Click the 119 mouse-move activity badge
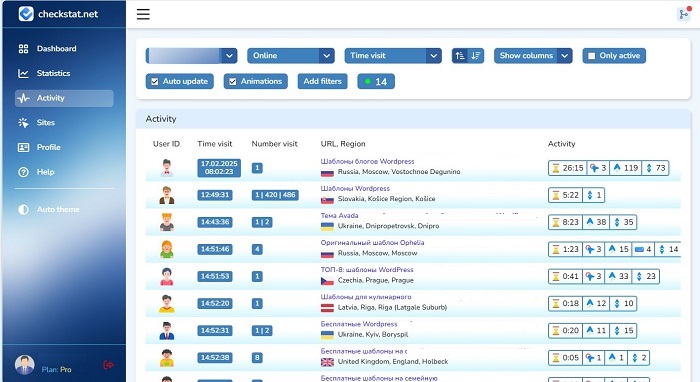The height and width of the screenshot is (382, 700). click(626, 168)
